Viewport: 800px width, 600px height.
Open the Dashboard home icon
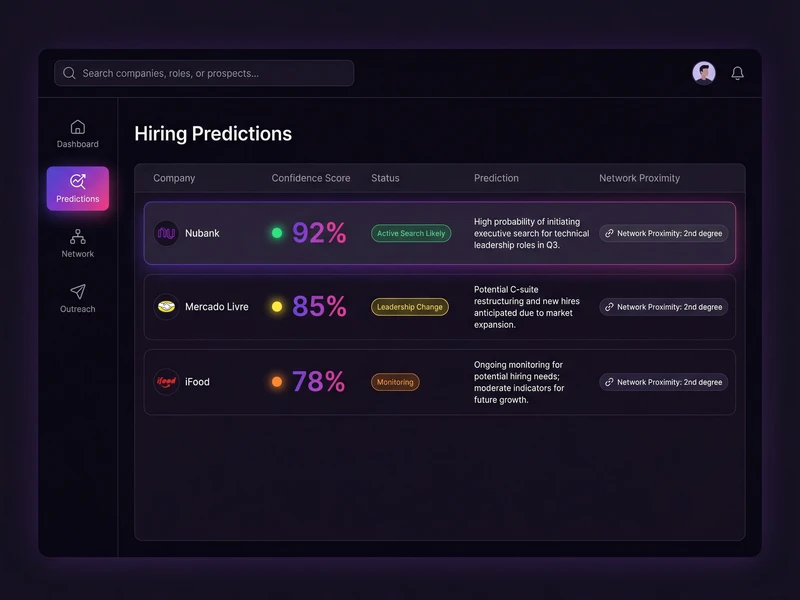[77, 127]
